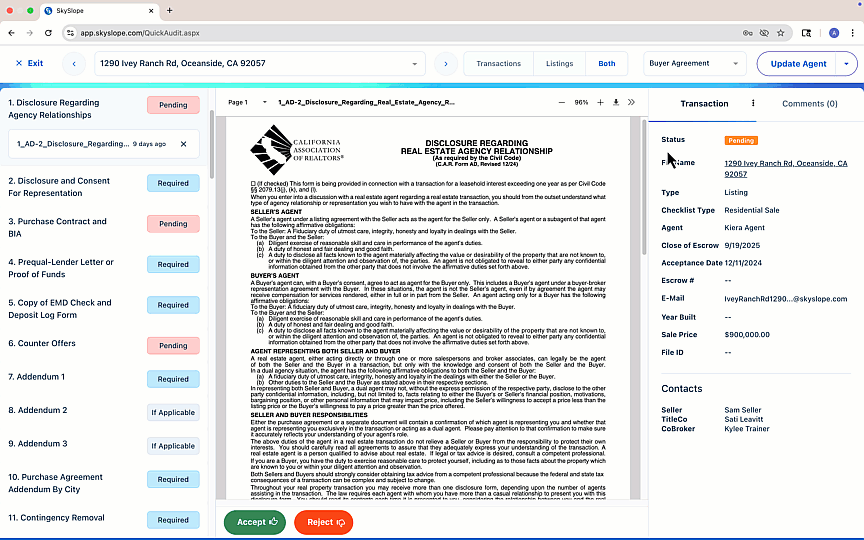
Task: Open the Chrome profile avatar
Action: [834, 33]
